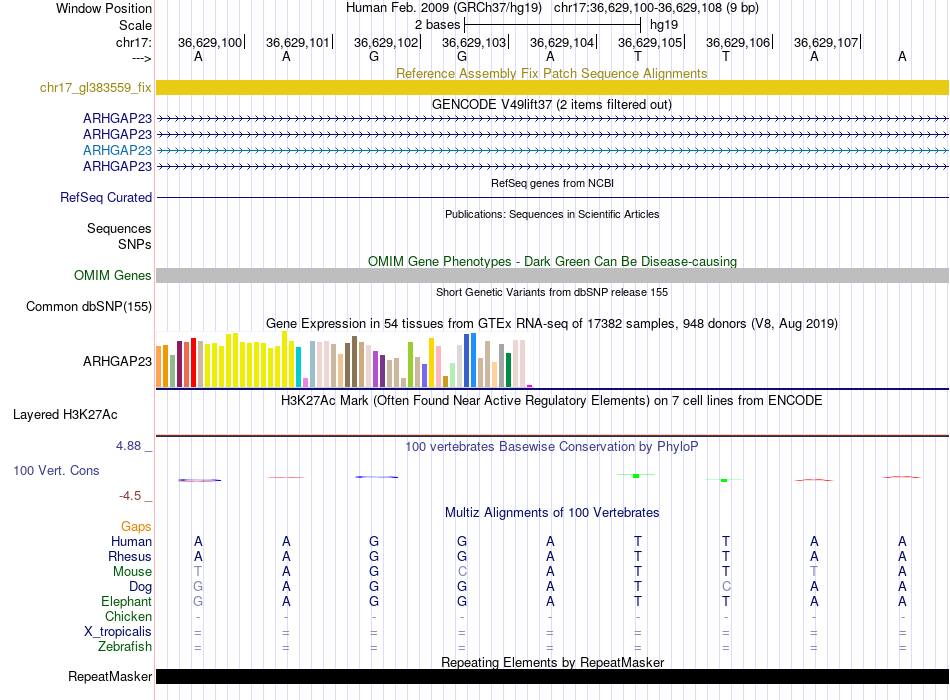
Task: Click the light blue ARHGAP23 transcript label
Action: coord(117,150)
